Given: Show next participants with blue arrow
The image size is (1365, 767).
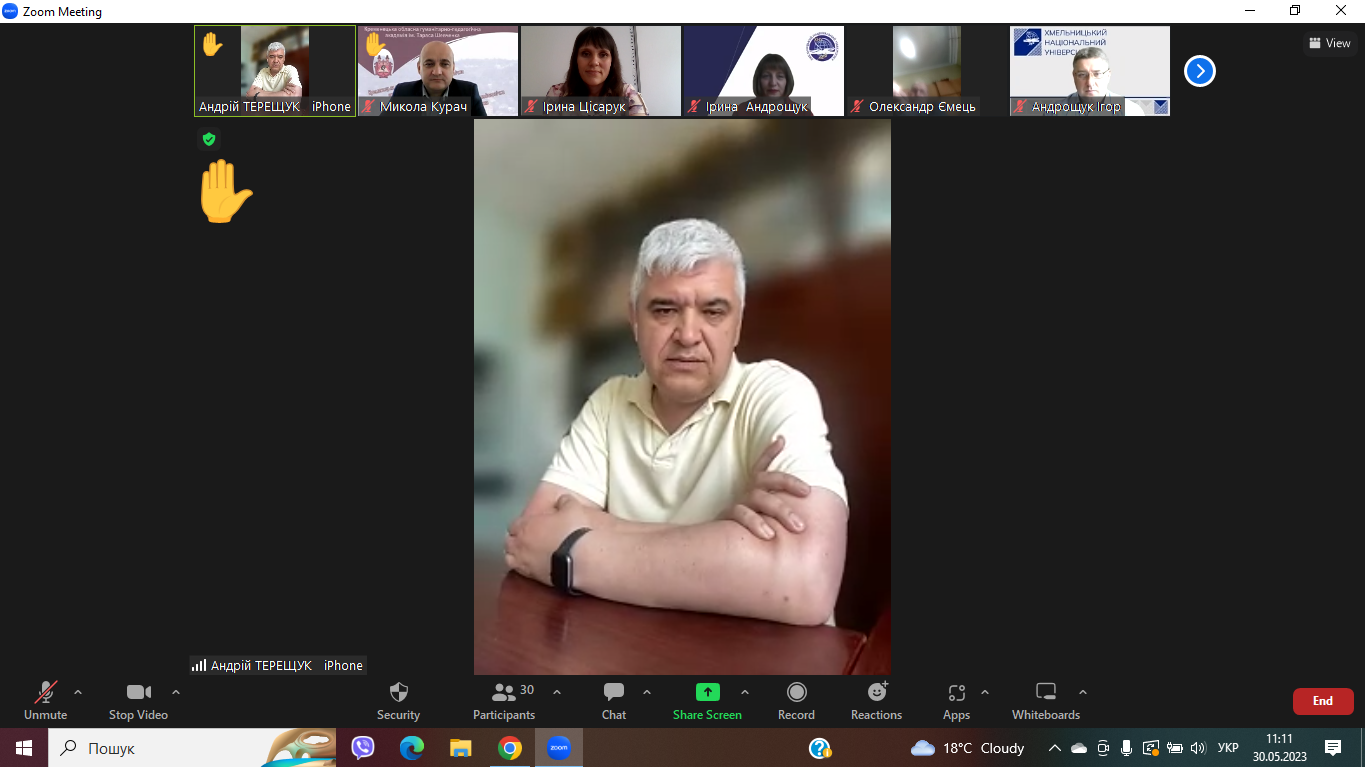Looking at the screenshot, I should click(x=1200, y=71).
